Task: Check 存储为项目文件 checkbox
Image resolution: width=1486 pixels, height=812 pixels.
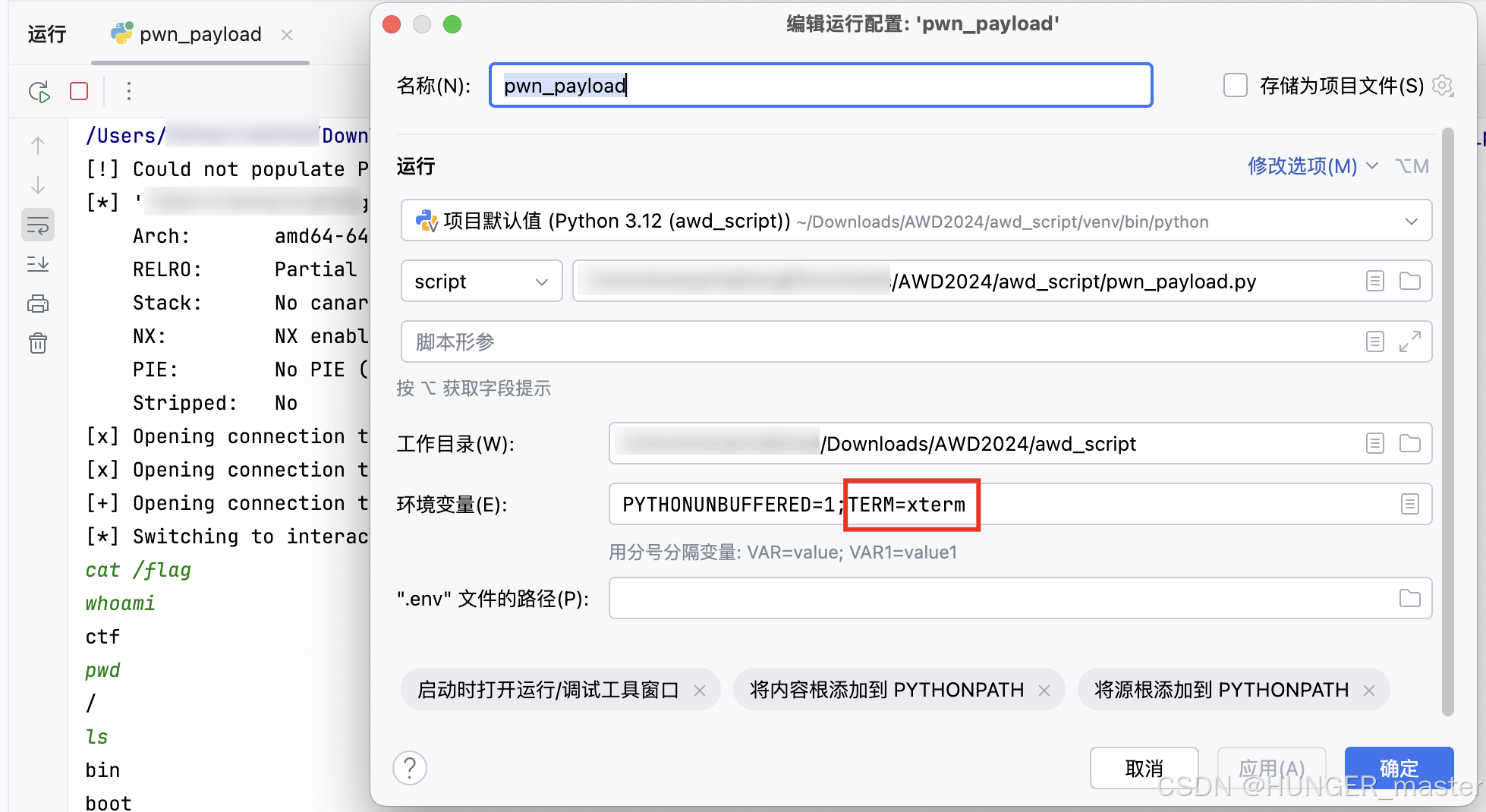Action: click(x=1235, y=85)
